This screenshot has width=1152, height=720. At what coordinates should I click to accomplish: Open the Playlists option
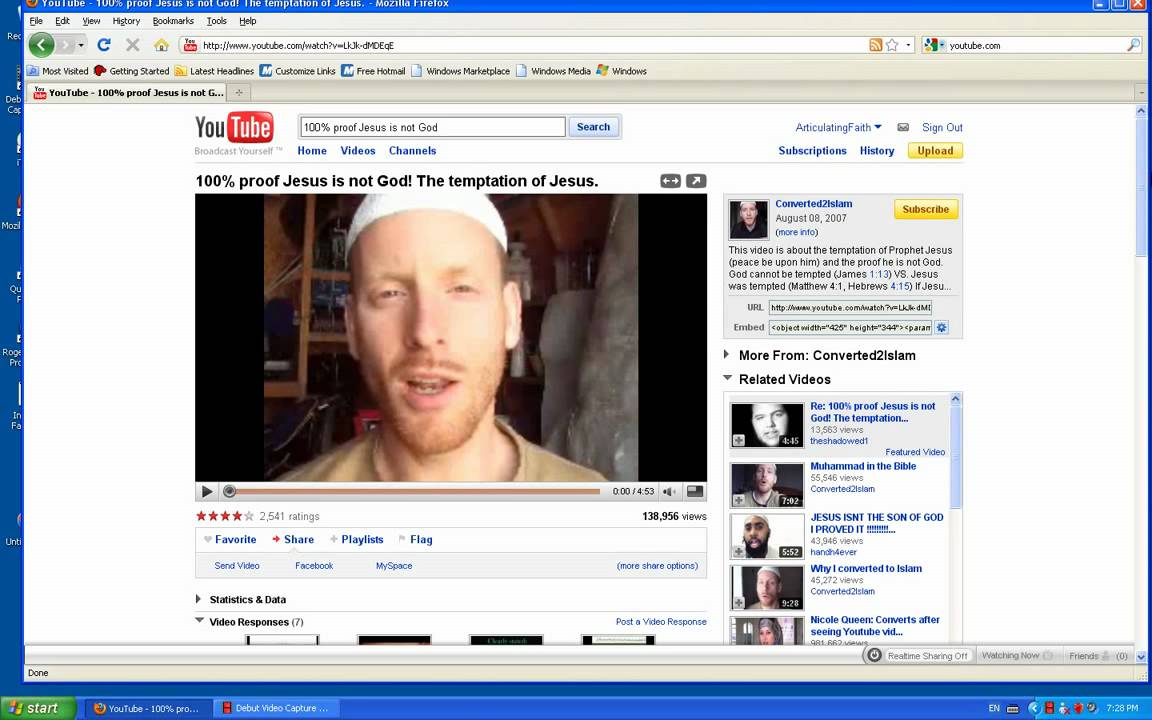click(x=356, y=539)
